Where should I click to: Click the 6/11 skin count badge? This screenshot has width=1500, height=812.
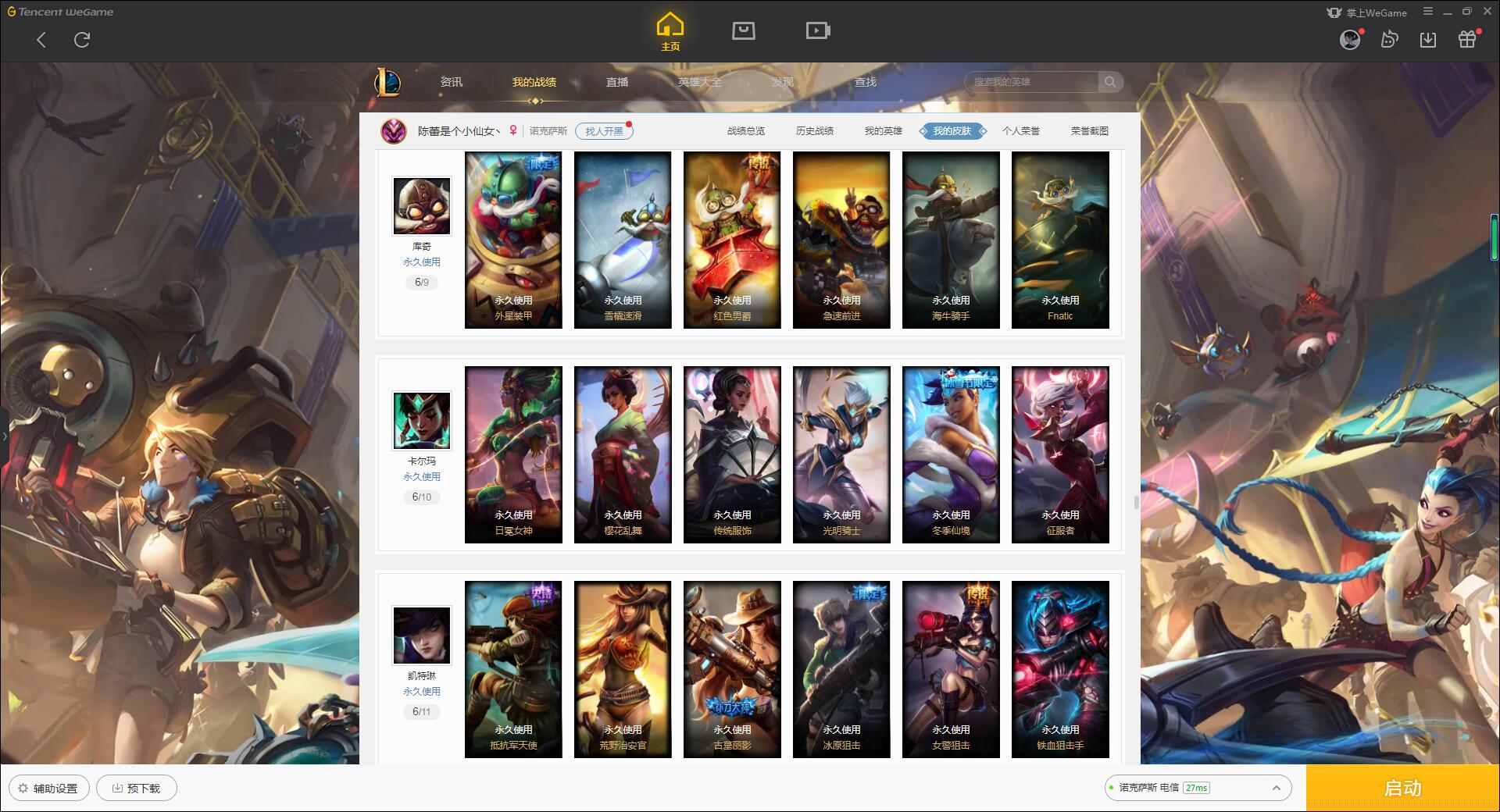click(422, 712)
